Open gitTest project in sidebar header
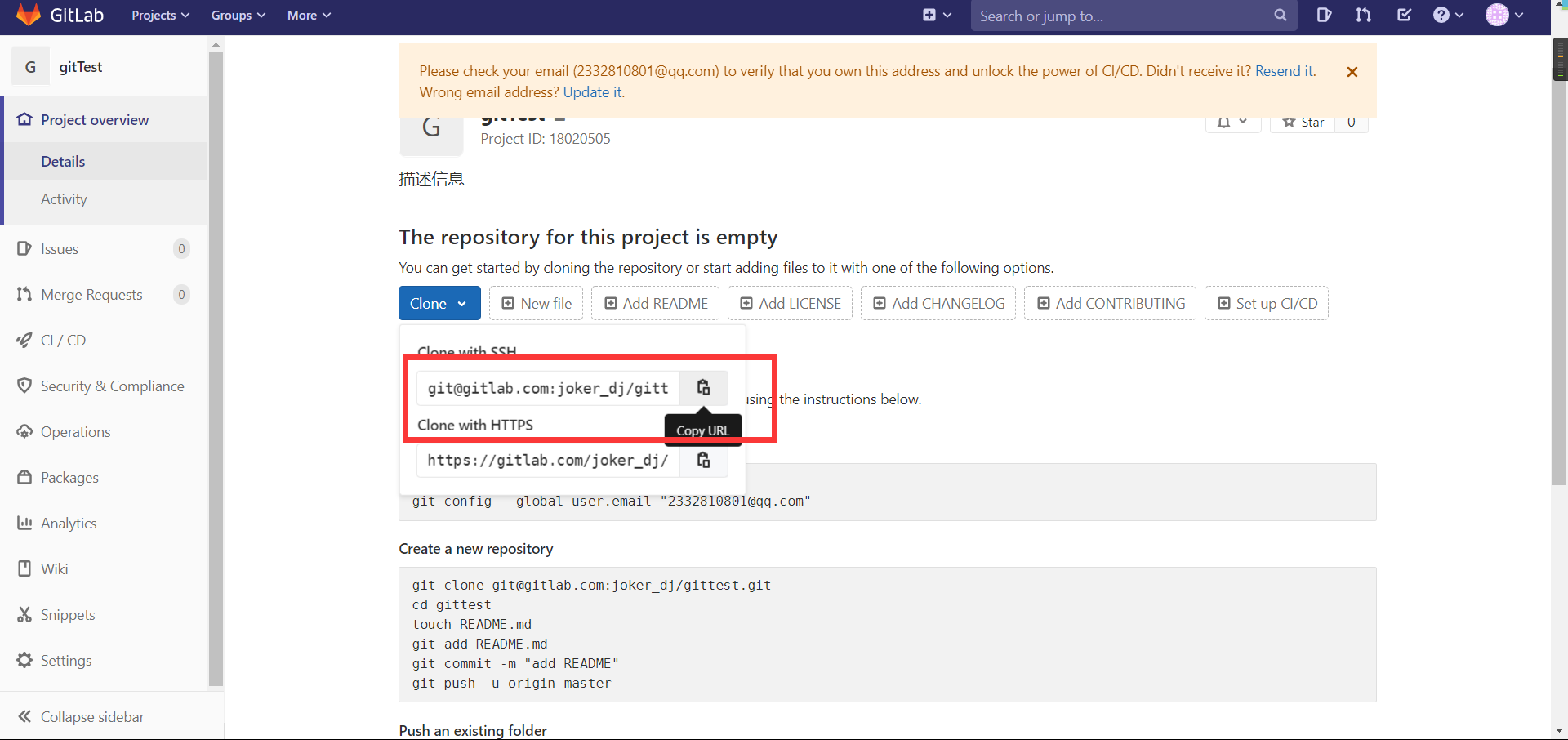This screenshot has width=1568, height=740. click(80, 67)
